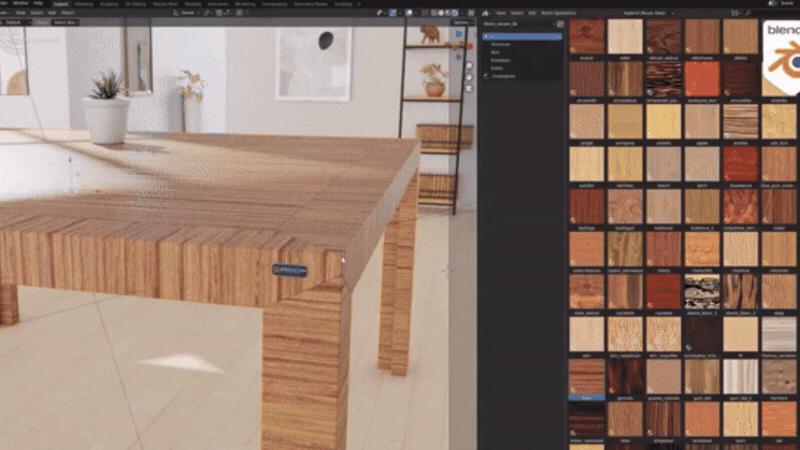Select the bloodwood material thumbnail

click(x=740, y=164)
